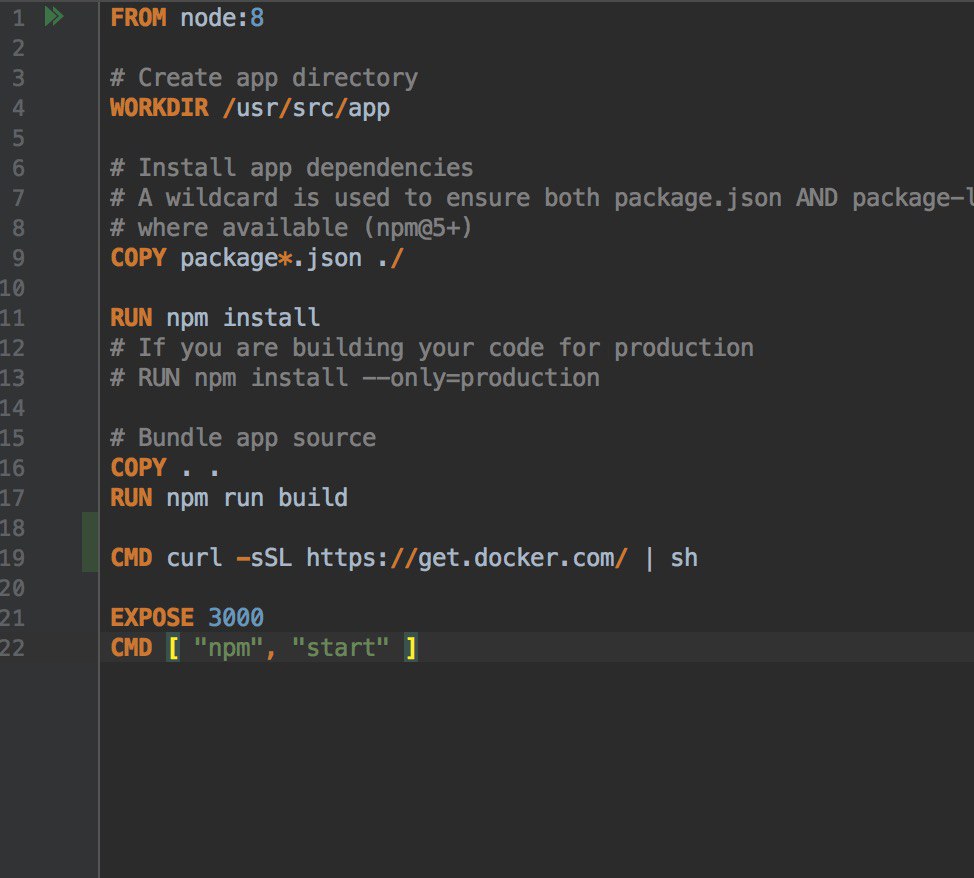Click the "start" string on line 22
The width and height of the screenshot is (974, 878).
340,648
